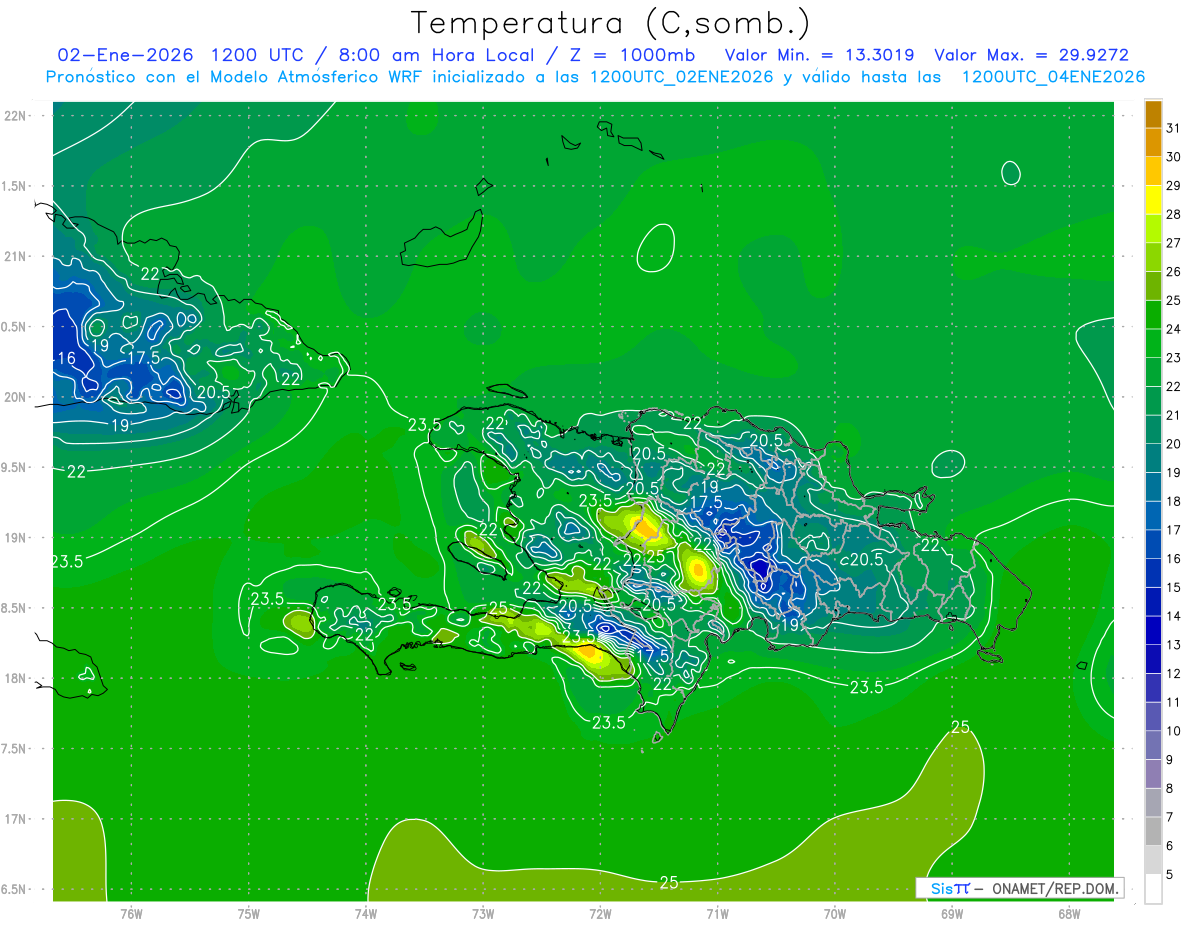Click the colorbar value "5"
Screen dimensions: 1200x927
tap(1170, 875)
